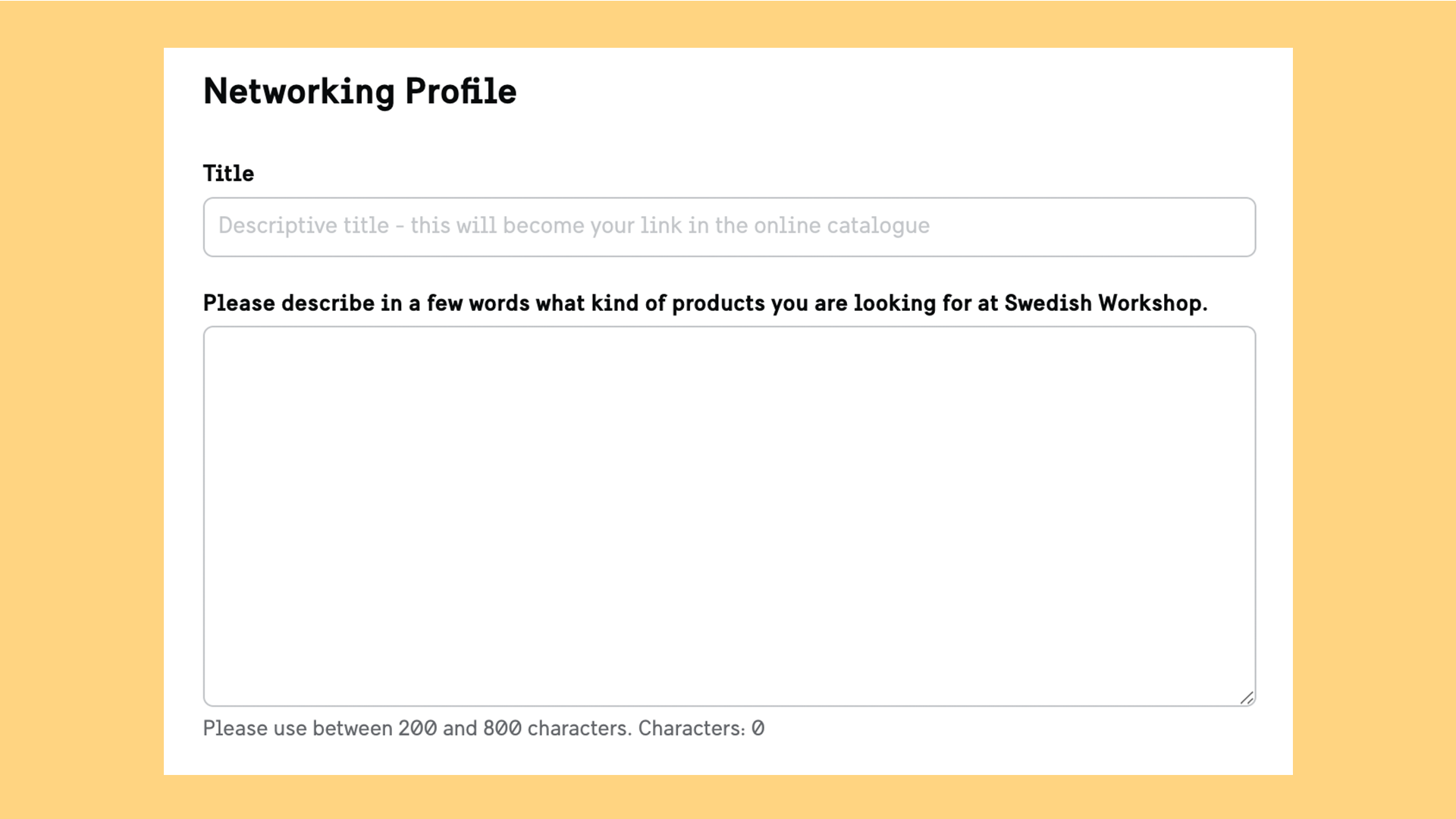Click the blank white area beside the heading

tap(910, 92)
